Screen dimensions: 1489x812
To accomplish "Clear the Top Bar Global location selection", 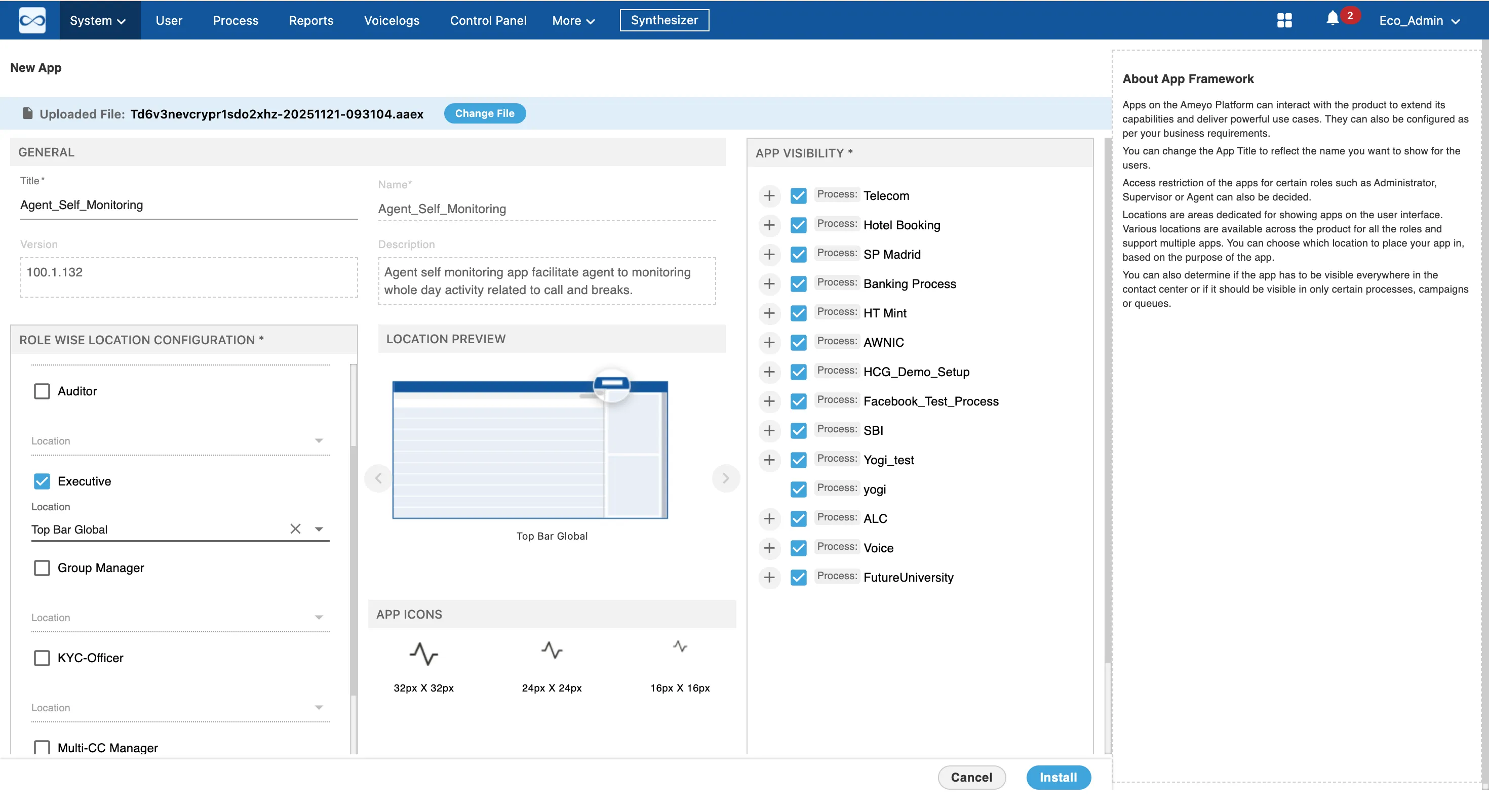I will [x=295, y=529].
